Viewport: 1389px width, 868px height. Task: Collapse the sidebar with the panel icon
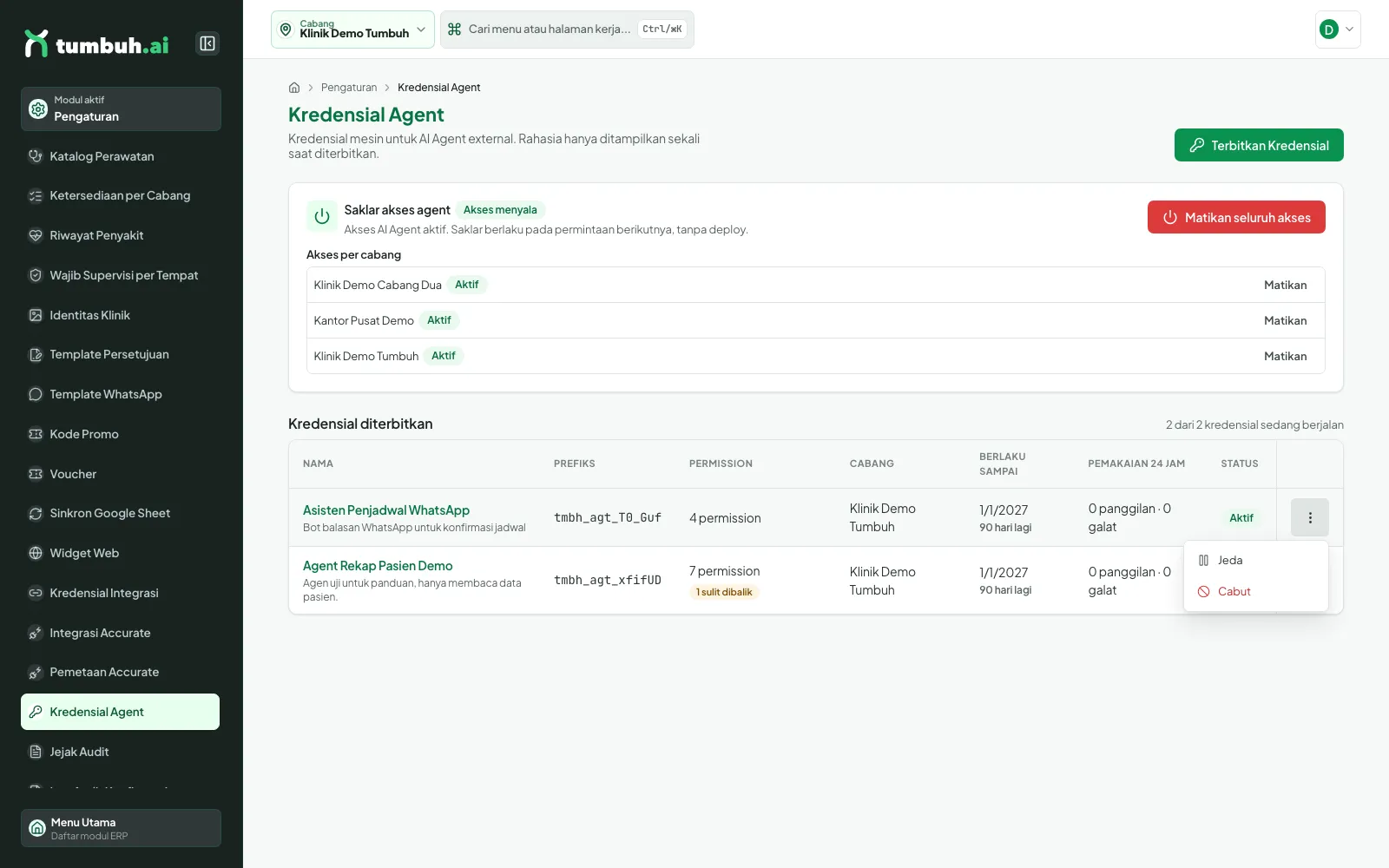(207, 43)
